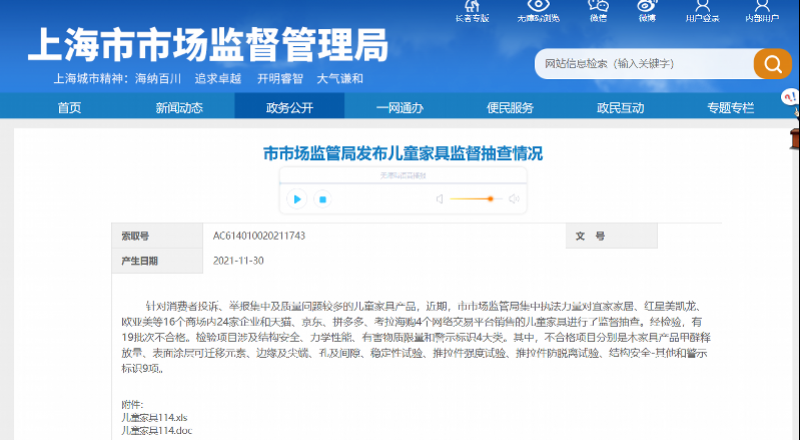This screenshot has width=800, height=440.
Task: Click the 文号 label cell
Action: pos(612,236)
